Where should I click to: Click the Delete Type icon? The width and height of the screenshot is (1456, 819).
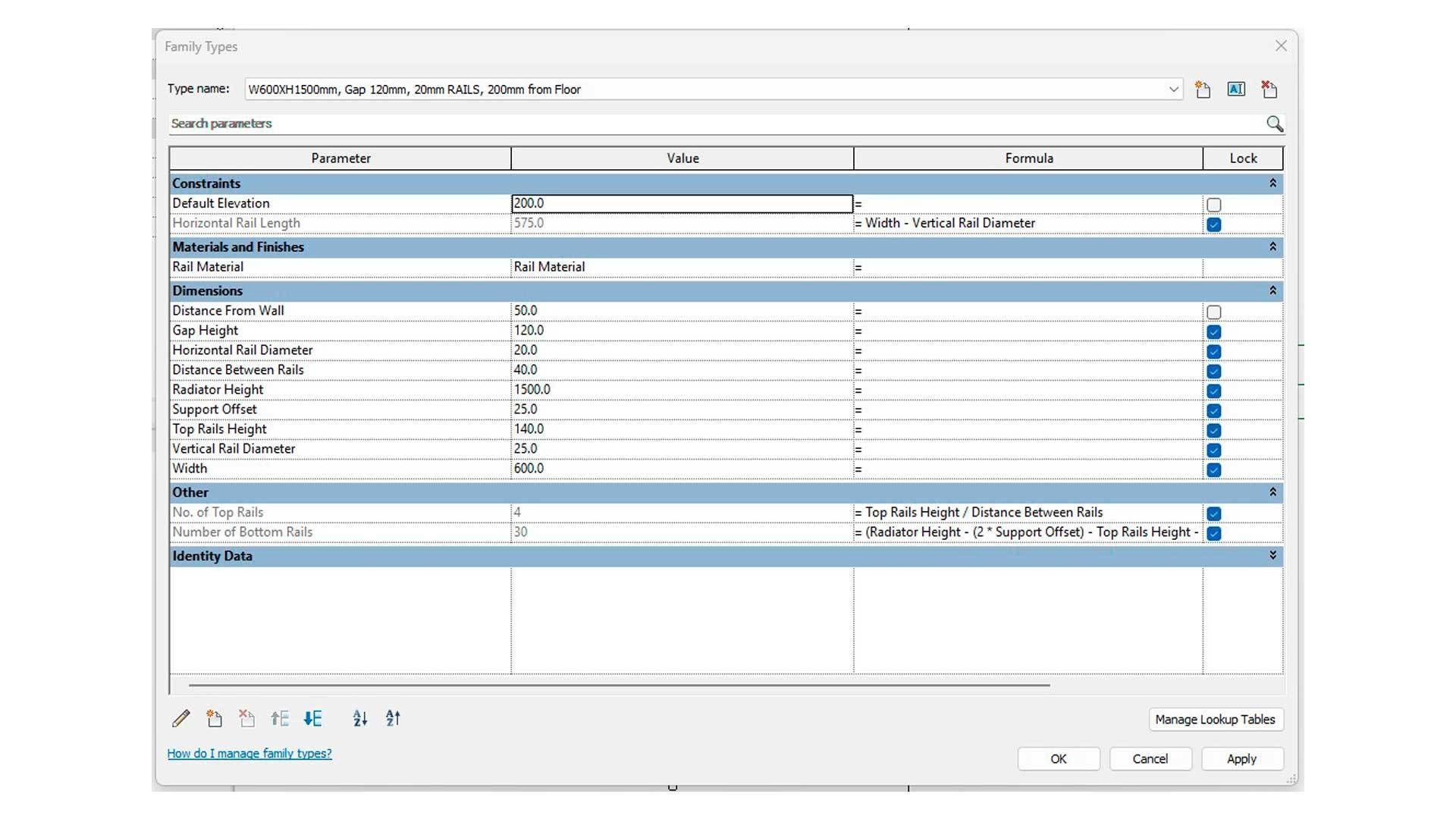(1269, 89)
